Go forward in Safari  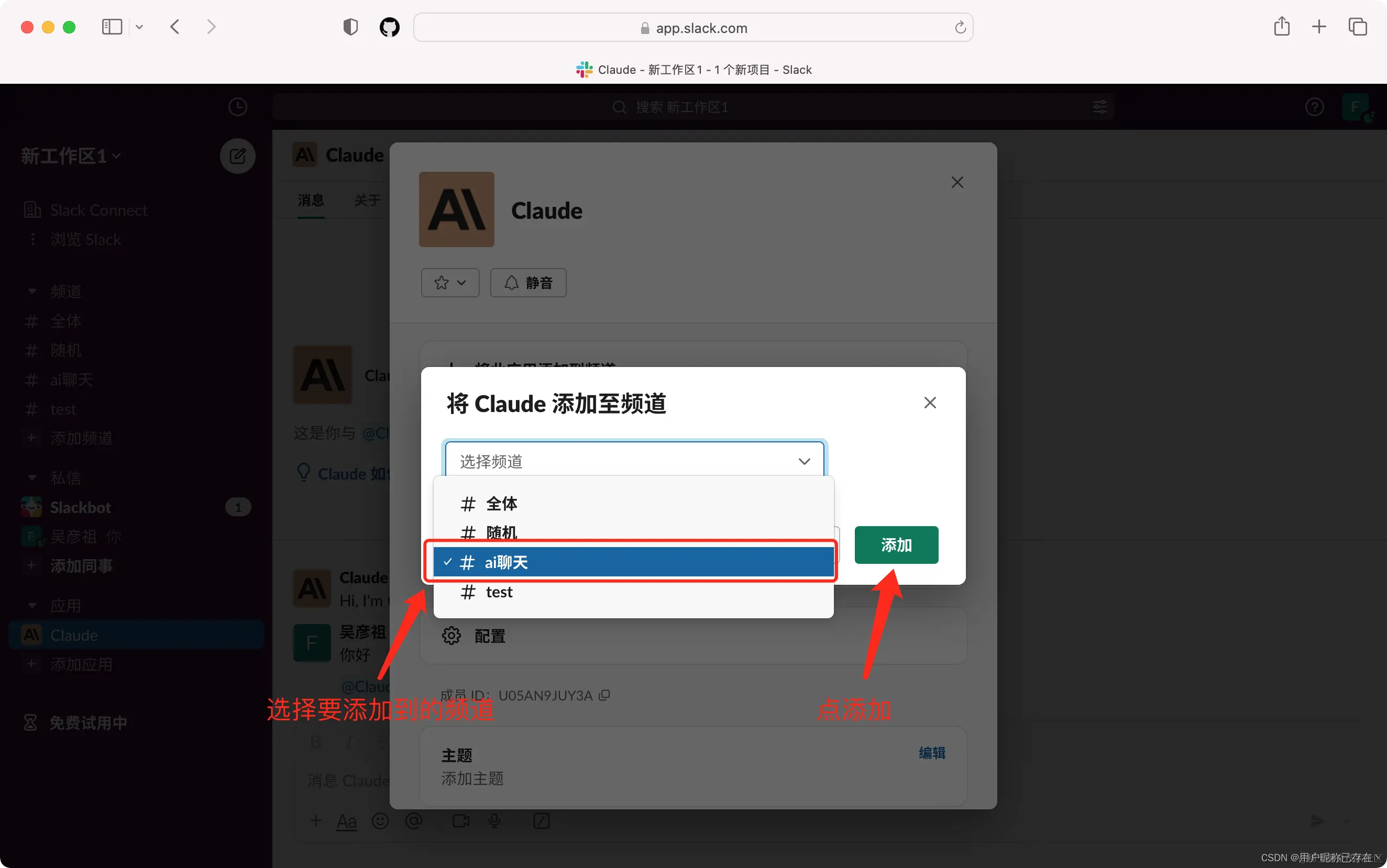click(212, 27)
